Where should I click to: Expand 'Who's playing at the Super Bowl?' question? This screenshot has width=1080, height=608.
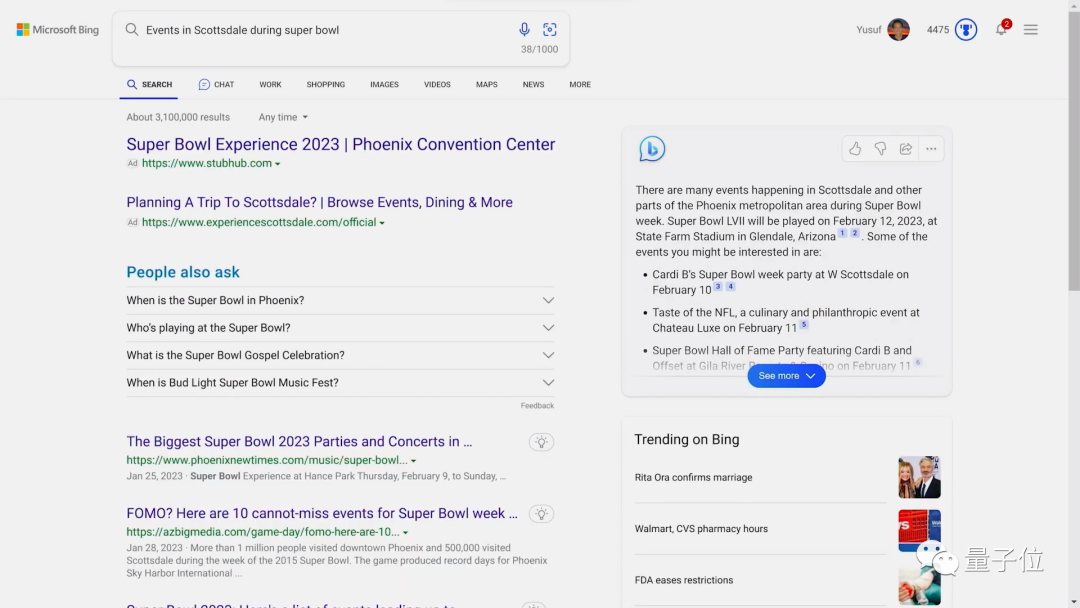(x=340, y=328)
